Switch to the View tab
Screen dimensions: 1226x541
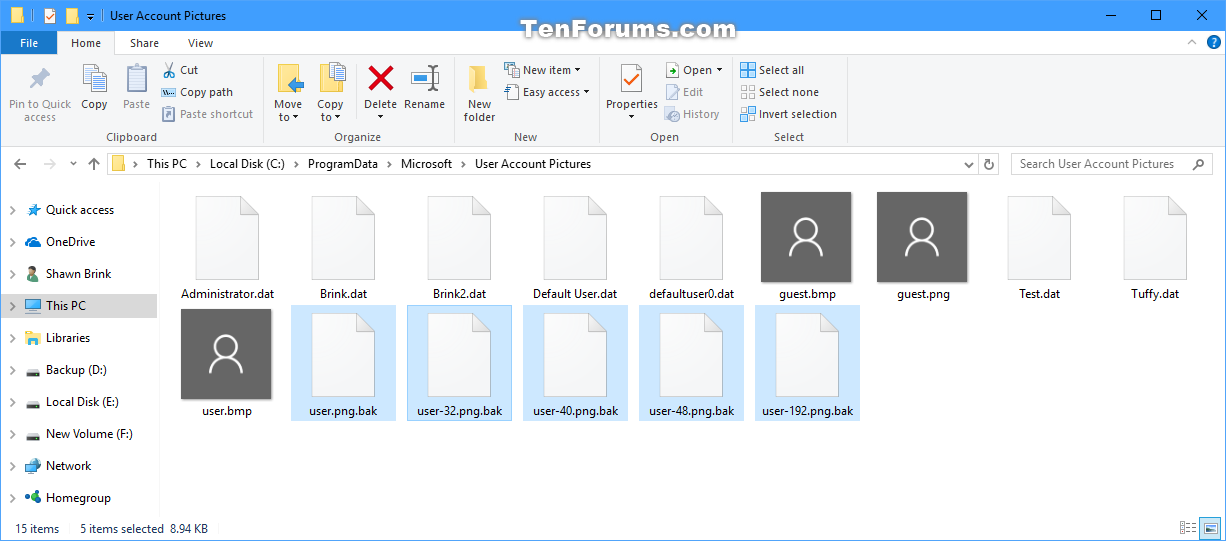(x=200, y=43)
